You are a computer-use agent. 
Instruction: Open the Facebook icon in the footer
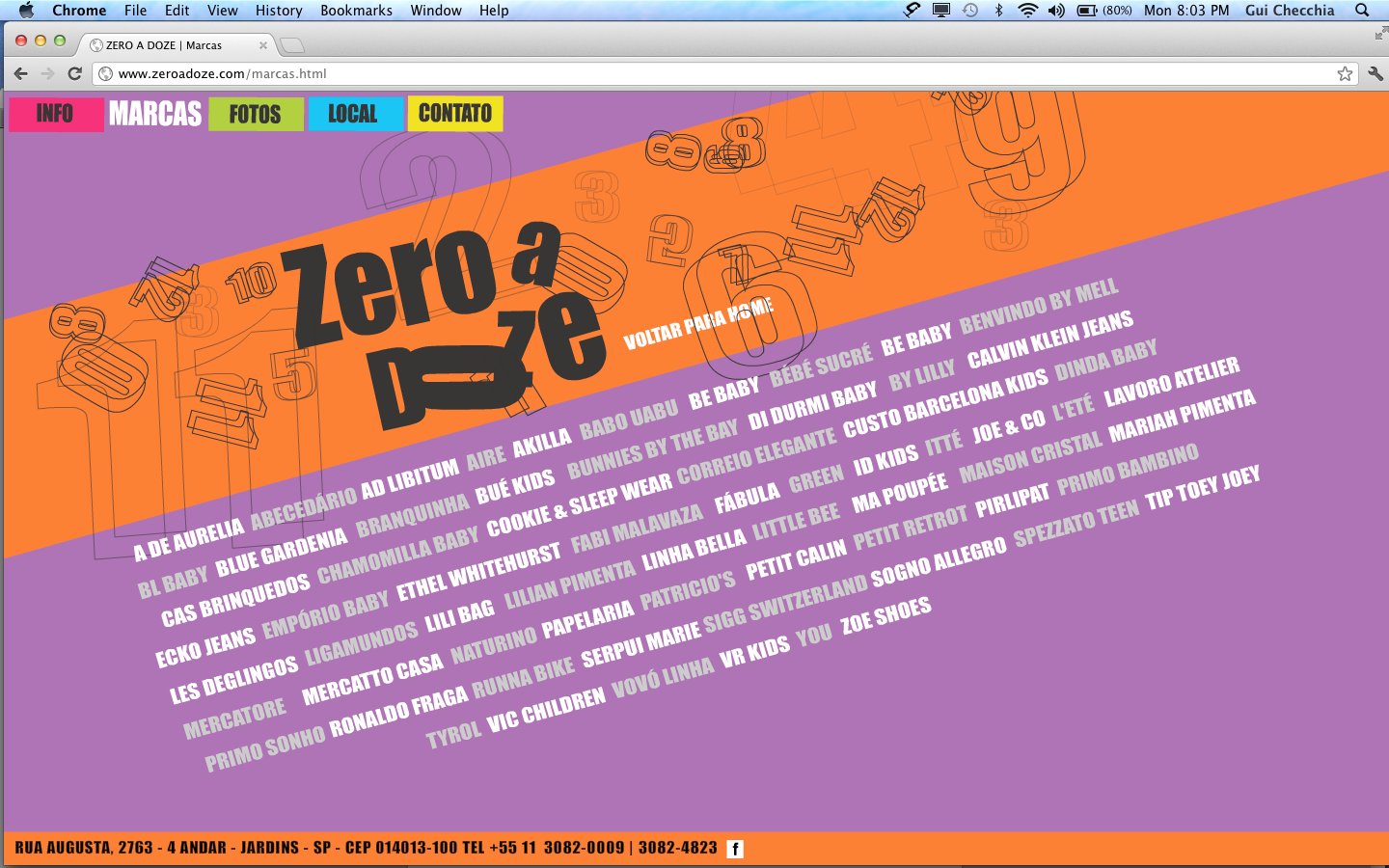click(735, 849)
